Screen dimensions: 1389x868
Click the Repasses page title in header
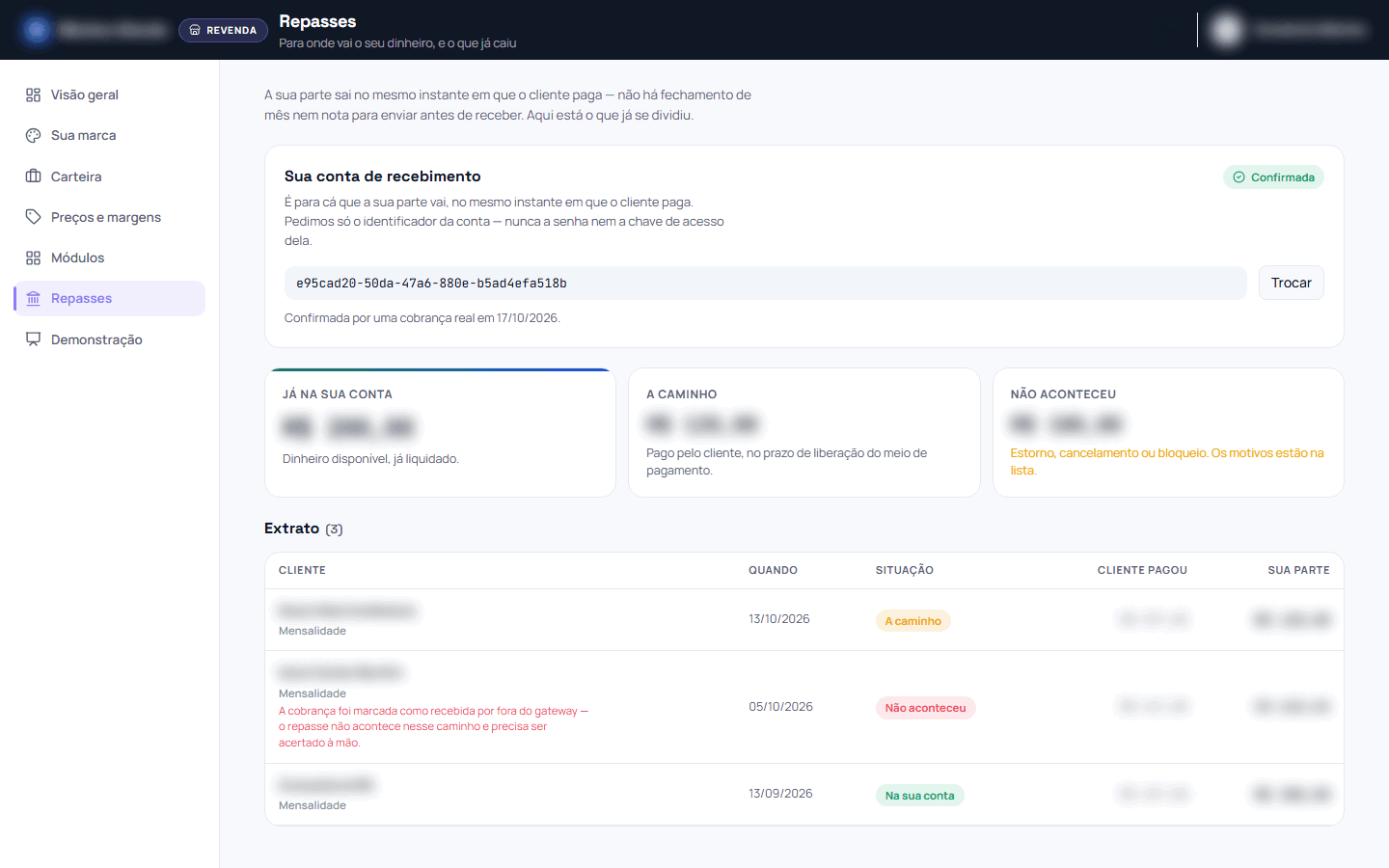pos(317,21)
